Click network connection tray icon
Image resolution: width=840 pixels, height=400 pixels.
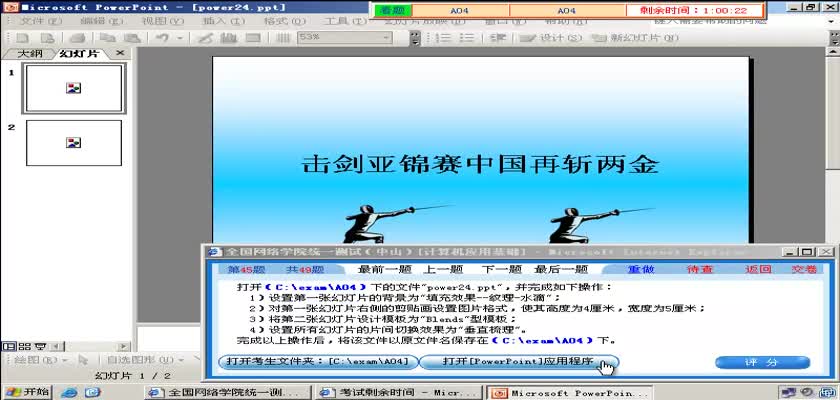coord(789,393)
